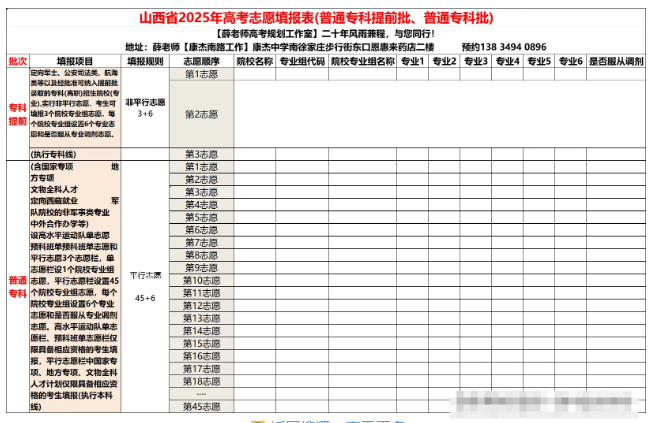Click the 专业6 column header
This screenshot has width=657, height=423.
pyautogui.click(x=568, y=62)
